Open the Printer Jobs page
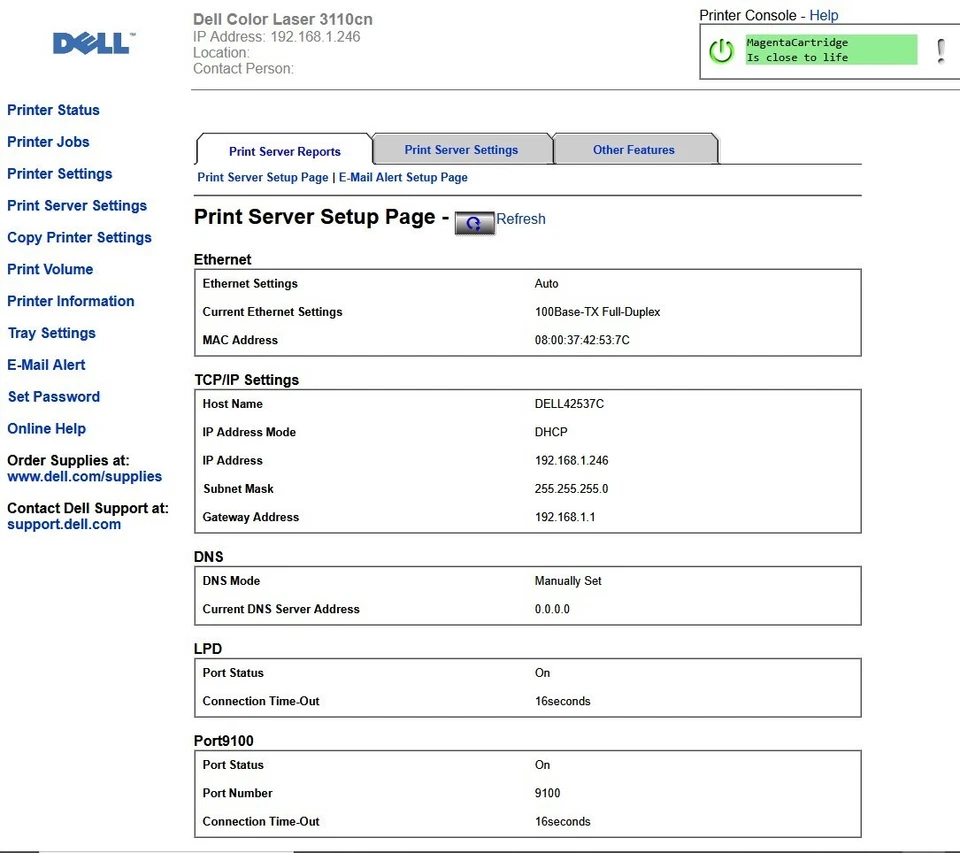Screen dimensions: 960x853 tap(48, 142)
